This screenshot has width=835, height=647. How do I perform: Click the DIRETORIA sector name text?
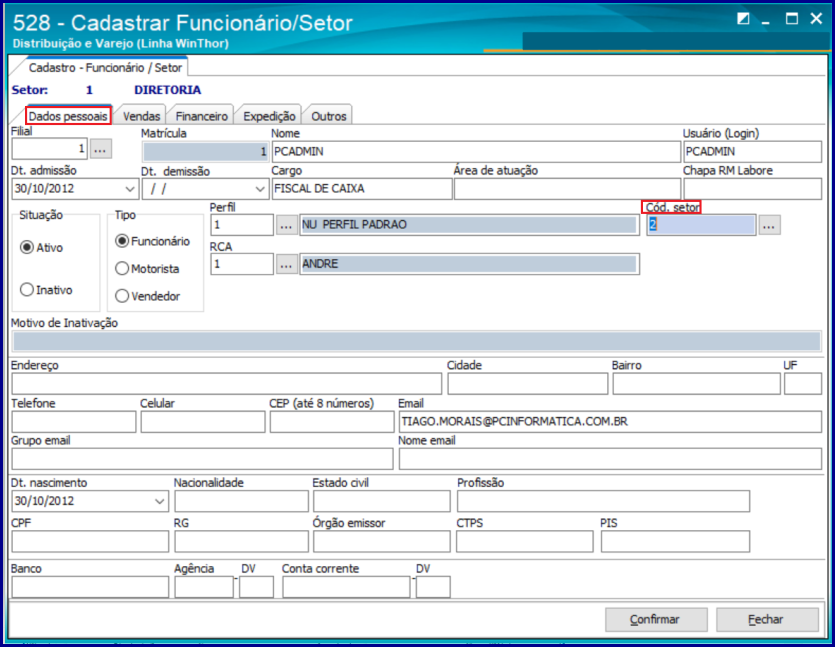pos(167,90)
